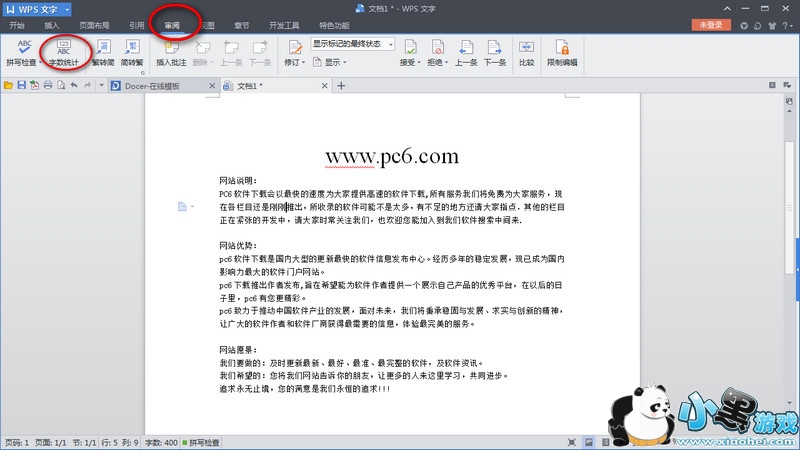Convert text with 简转繁
Image resolution: width=800 pixels, height=450 pixels.
[132, 53]
